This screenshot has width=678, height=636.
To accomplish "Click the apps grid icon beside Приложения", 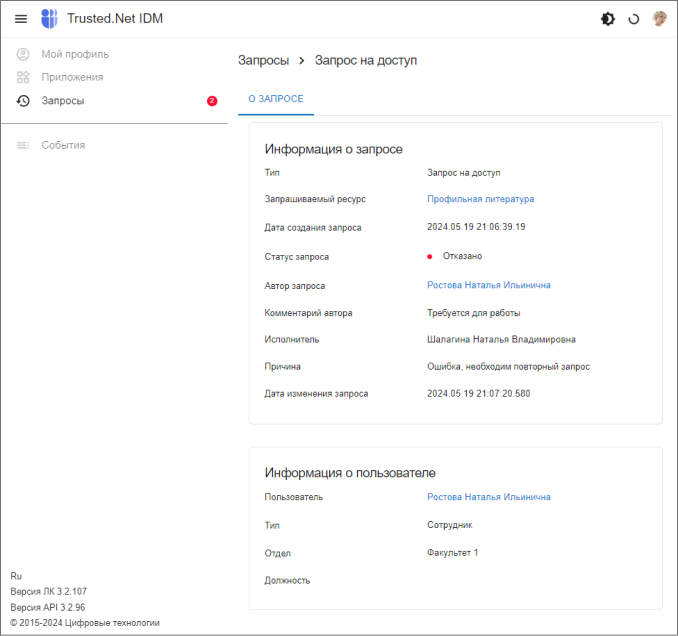I will pos(23,77).
